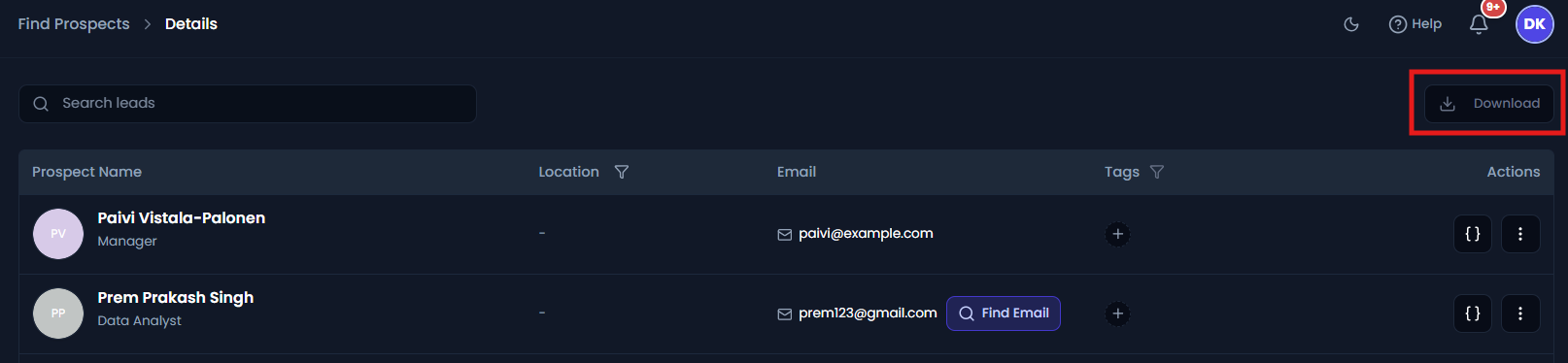1568x363 pixels.
Task: Open more options for Paivi row
Action: click(1520, 234)
